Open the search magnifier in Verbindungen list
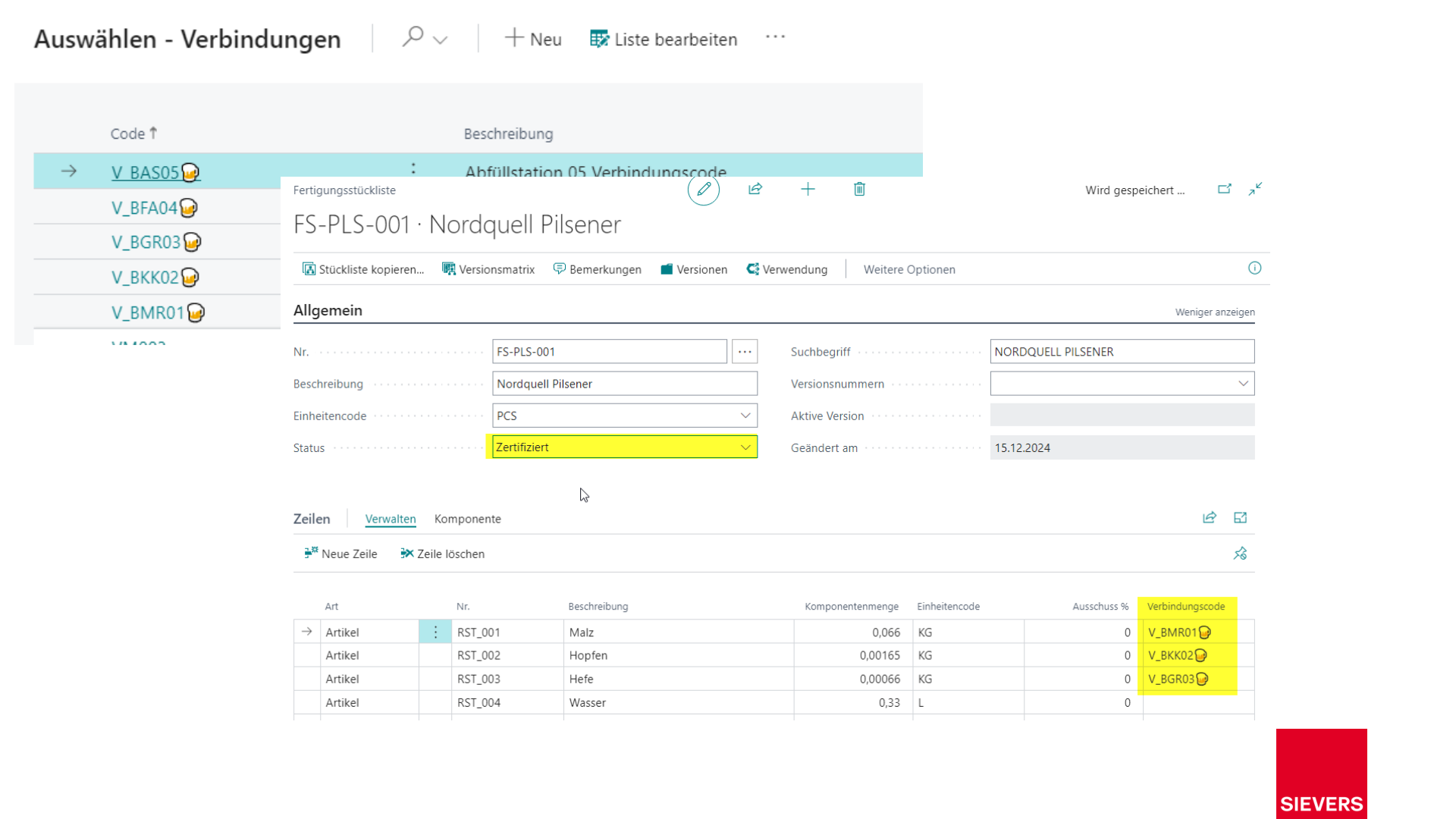The image size is (1456, 819). (x=413, y=36)
